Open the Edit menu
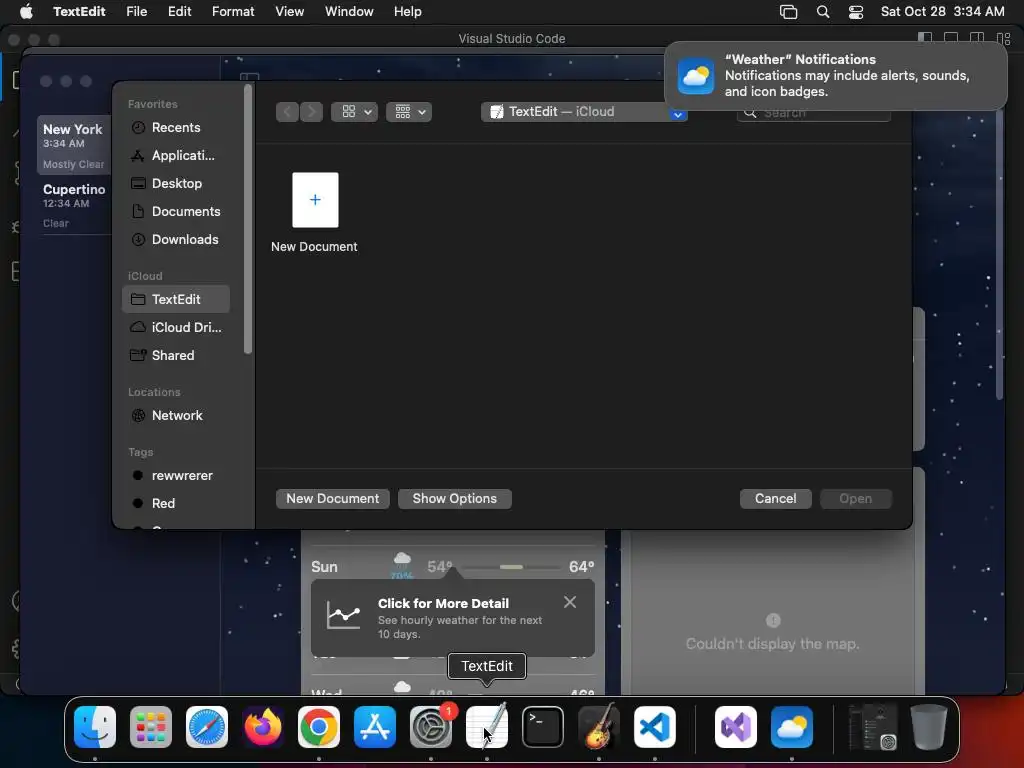This screenshot has width=1024, height=768. pos(180,12)
